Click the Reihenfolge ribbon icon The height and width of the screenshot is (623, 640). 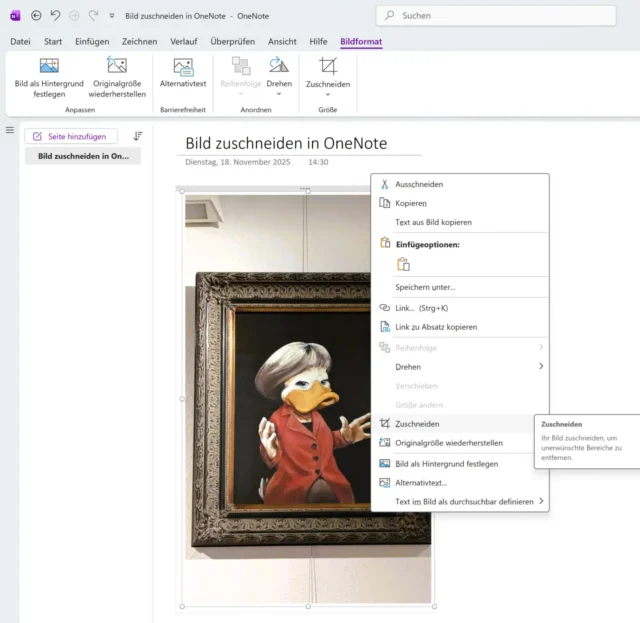coord(241,66)
